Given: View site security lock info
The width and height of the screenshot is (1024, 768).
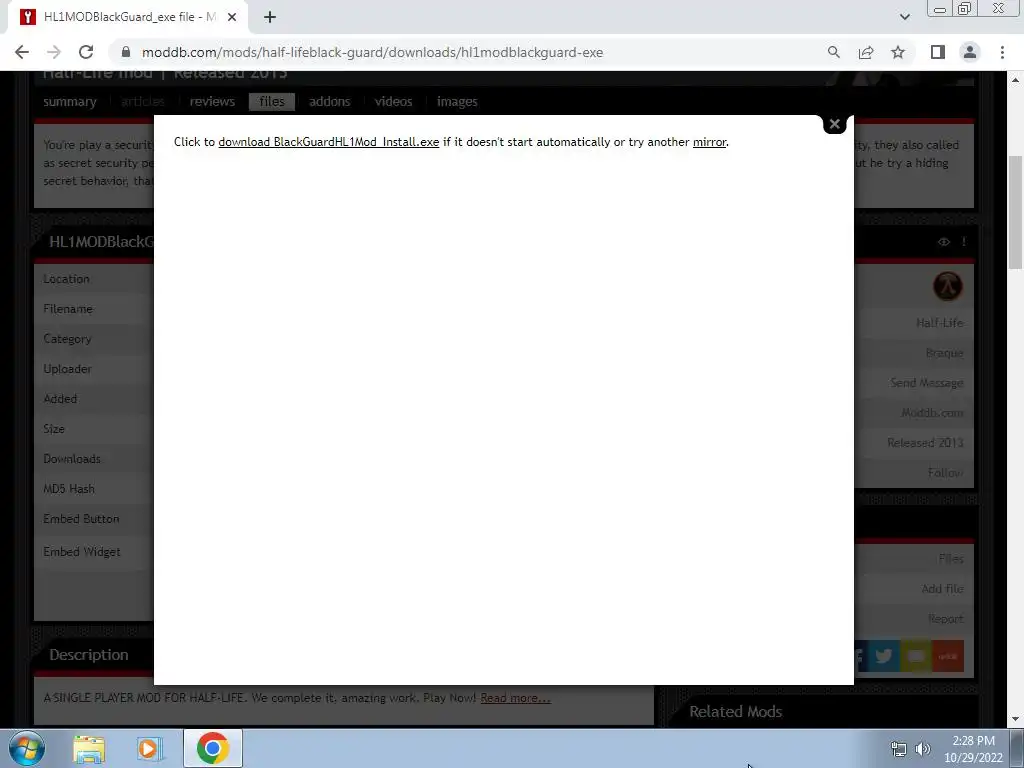Looking at the screenshot, I should 126,52.
